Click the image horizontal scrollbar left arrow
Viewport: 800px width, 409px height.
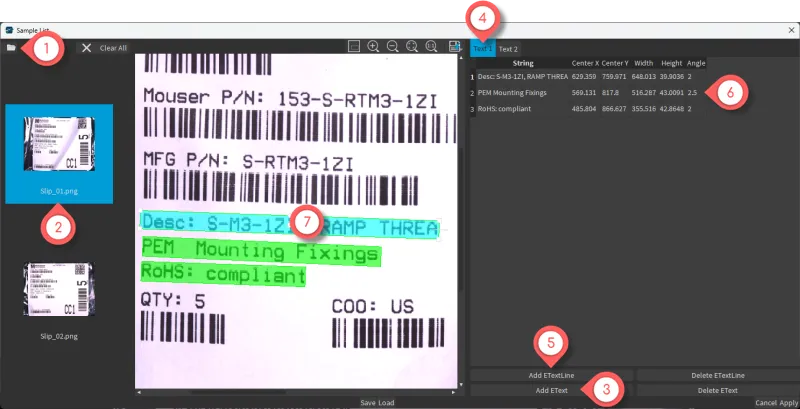click(x=138, y=392)
